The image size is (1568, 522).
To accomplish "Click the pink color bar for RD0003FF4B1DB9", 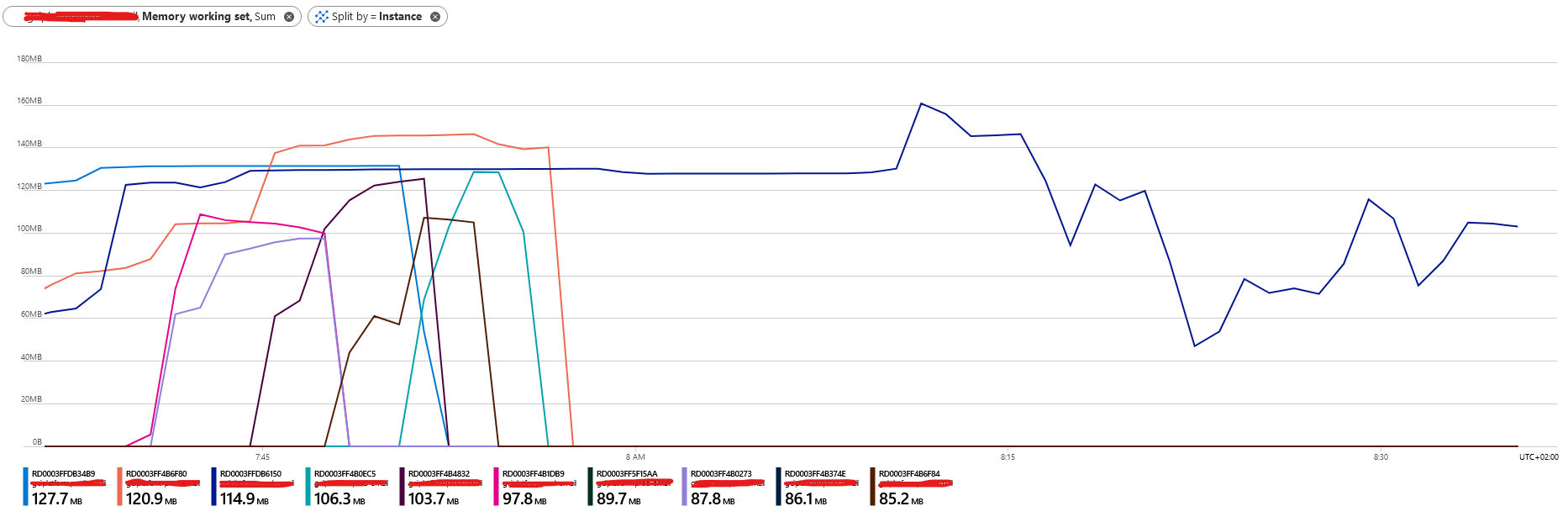I will click(x=497, y=488).
